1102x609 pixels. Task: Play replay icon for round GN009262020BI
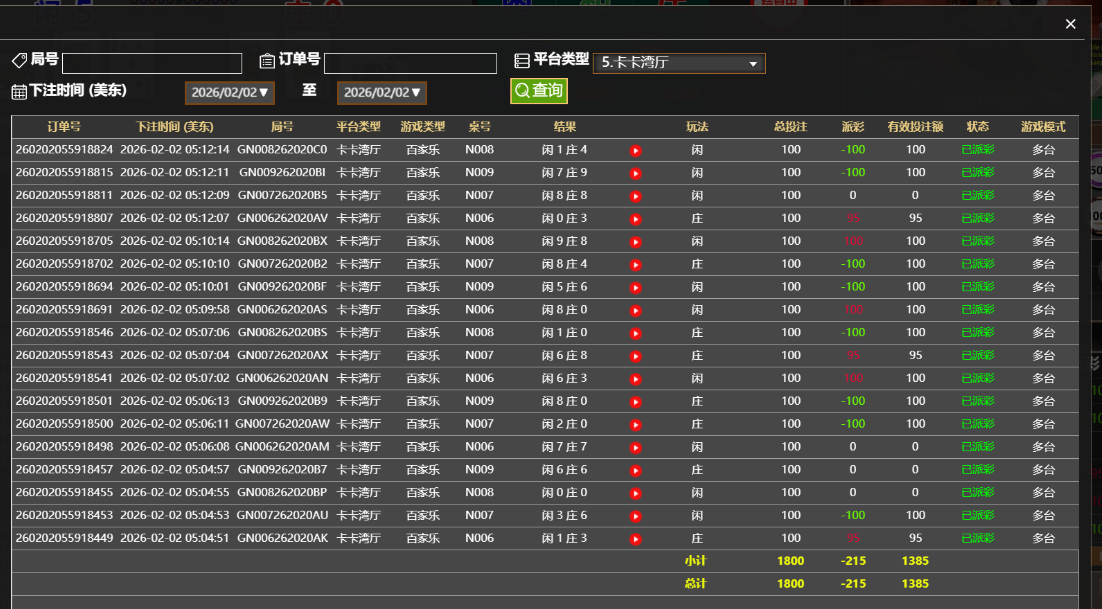pos(635,174)
